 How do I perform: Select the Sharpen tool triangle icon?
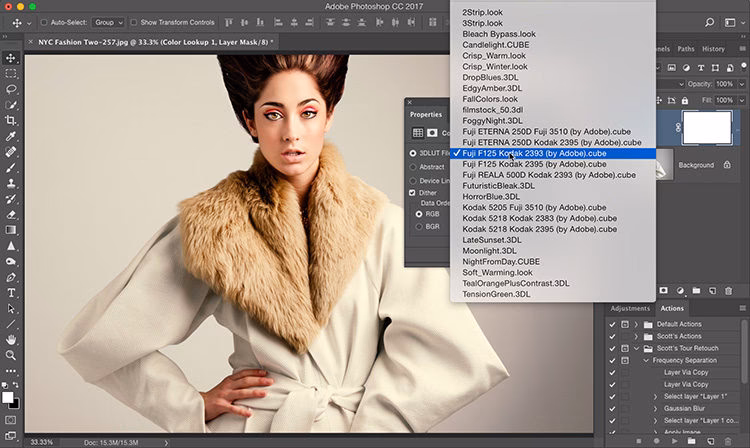11,246
